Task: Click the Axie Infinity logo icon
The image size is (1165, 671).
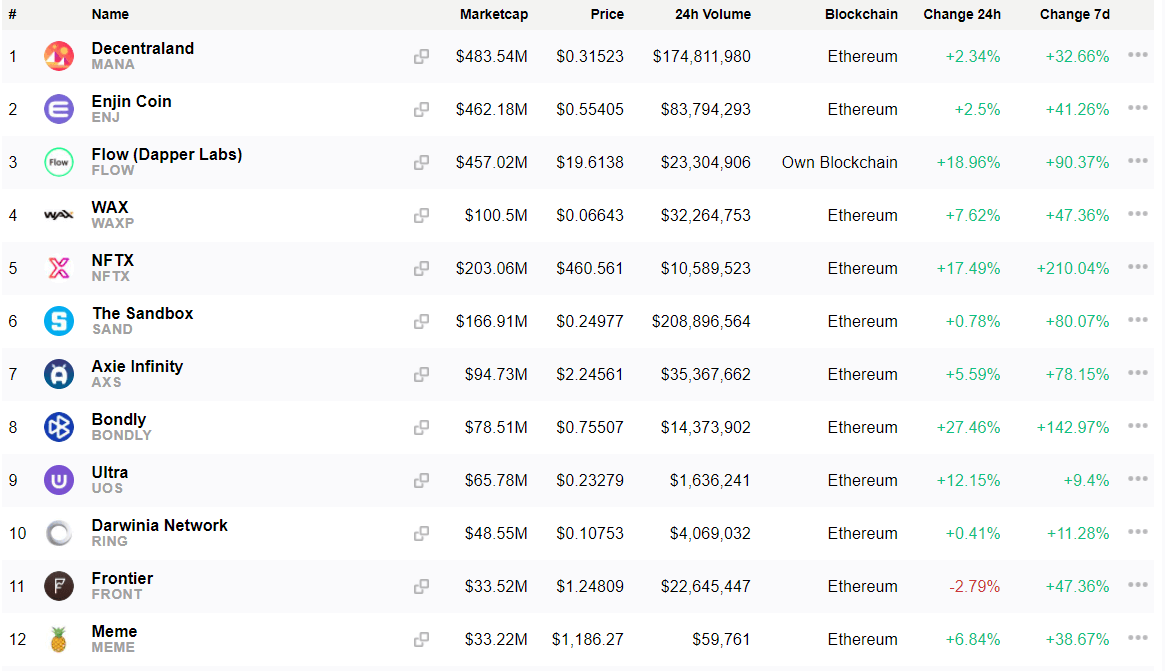Action: point(59,374)
